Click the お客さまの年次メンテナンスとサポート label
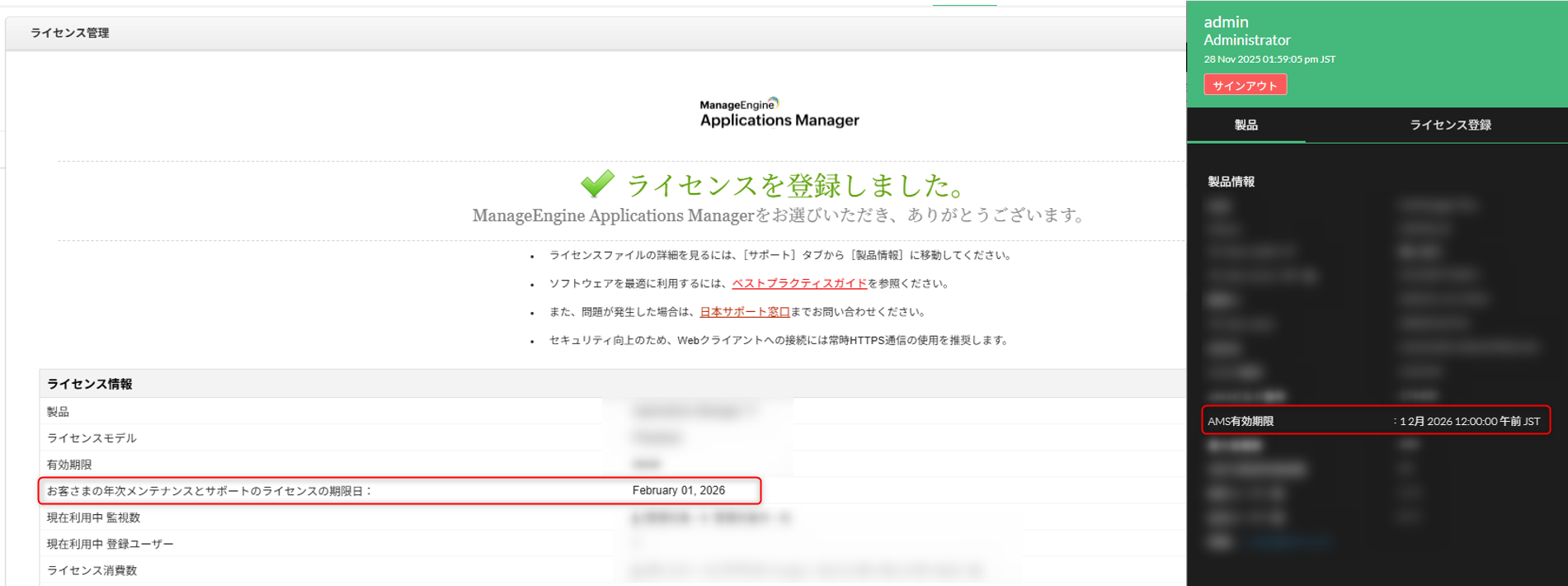 pos(210,490)
